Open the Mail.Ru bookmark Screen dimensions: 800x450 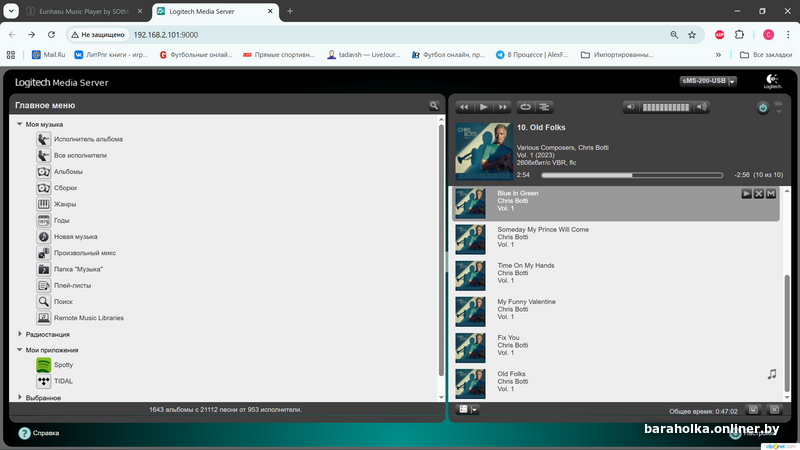tap(48, 55)
